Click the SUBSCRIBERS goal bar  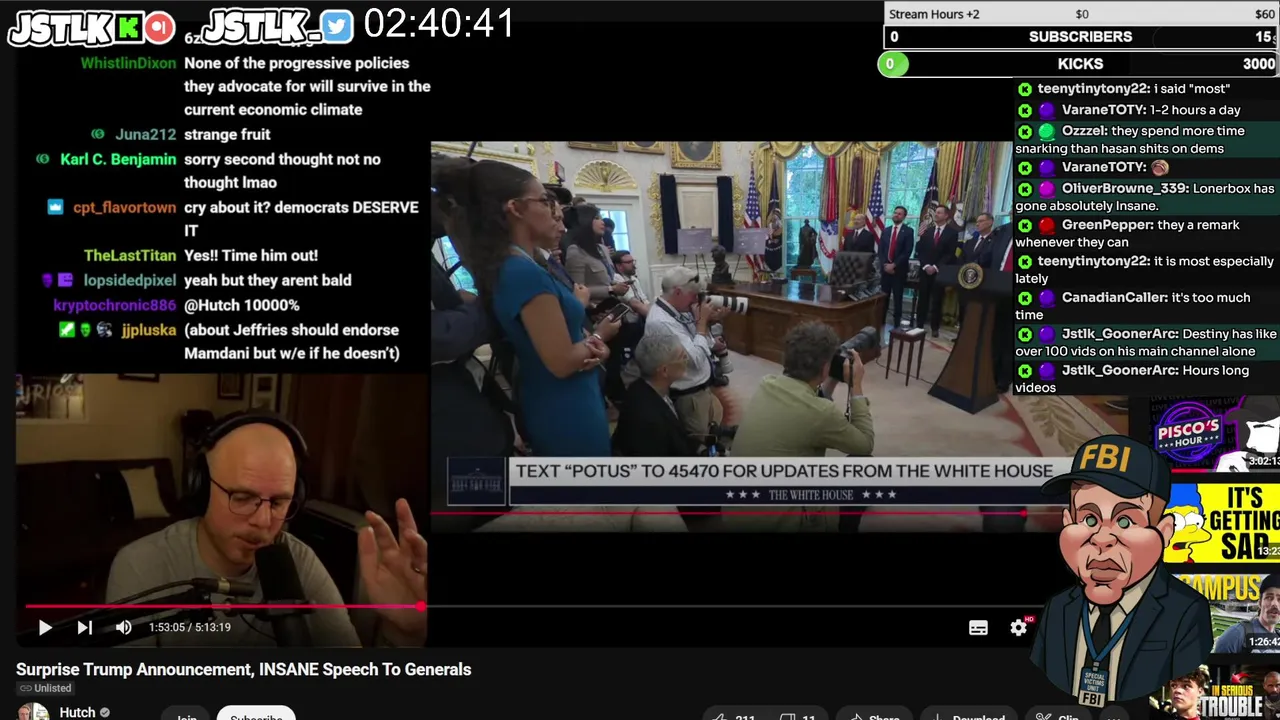tap(1082, 37)
